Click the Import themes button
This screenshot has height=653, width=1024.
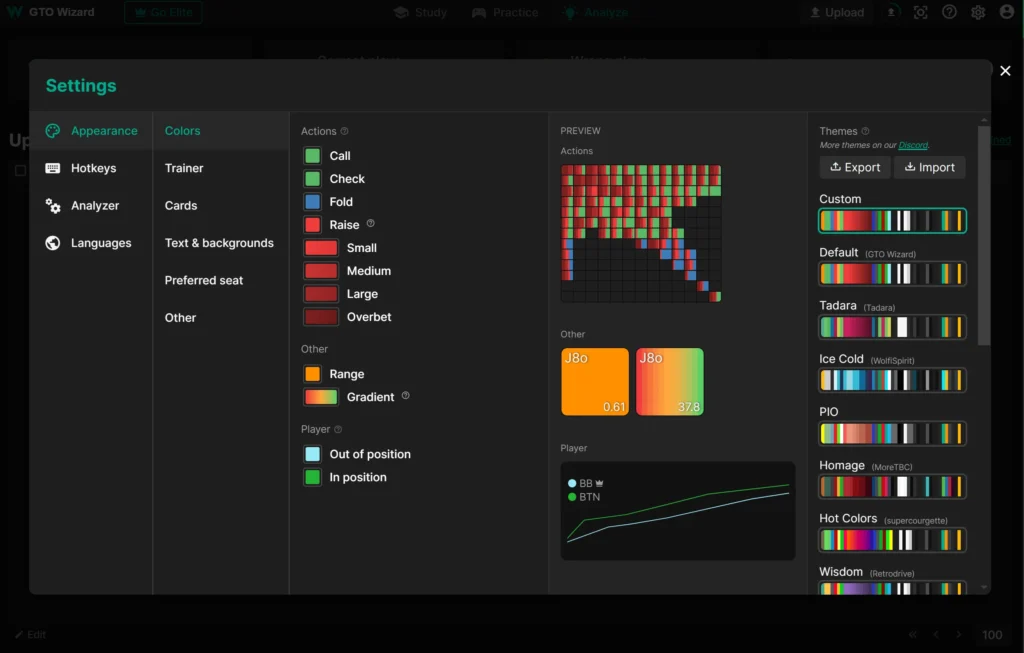pyautogui.click(x=929, y=167)
